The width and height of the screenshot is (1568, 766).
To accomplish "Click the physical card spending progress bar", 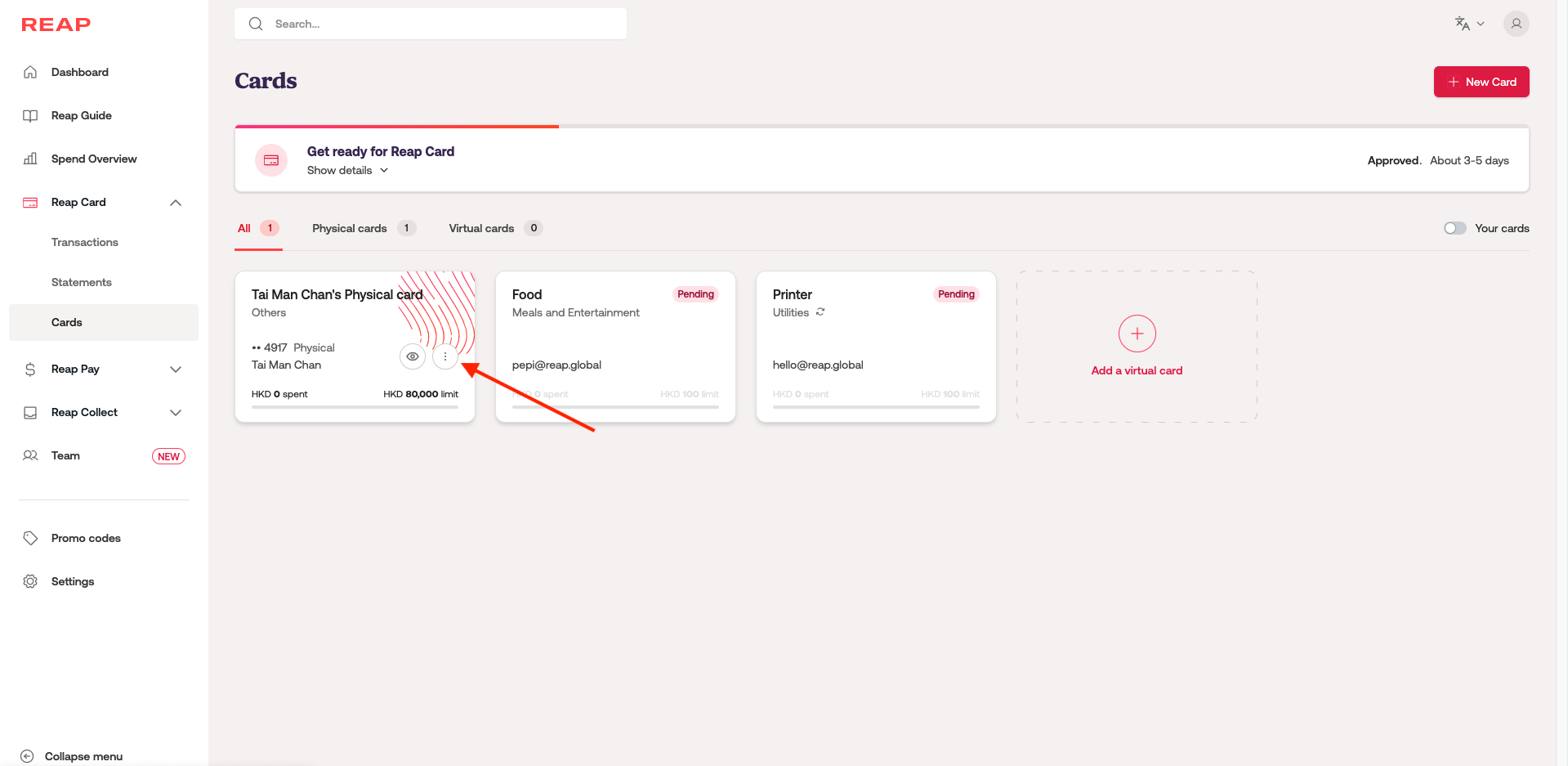I will click(x=355, y=406).
